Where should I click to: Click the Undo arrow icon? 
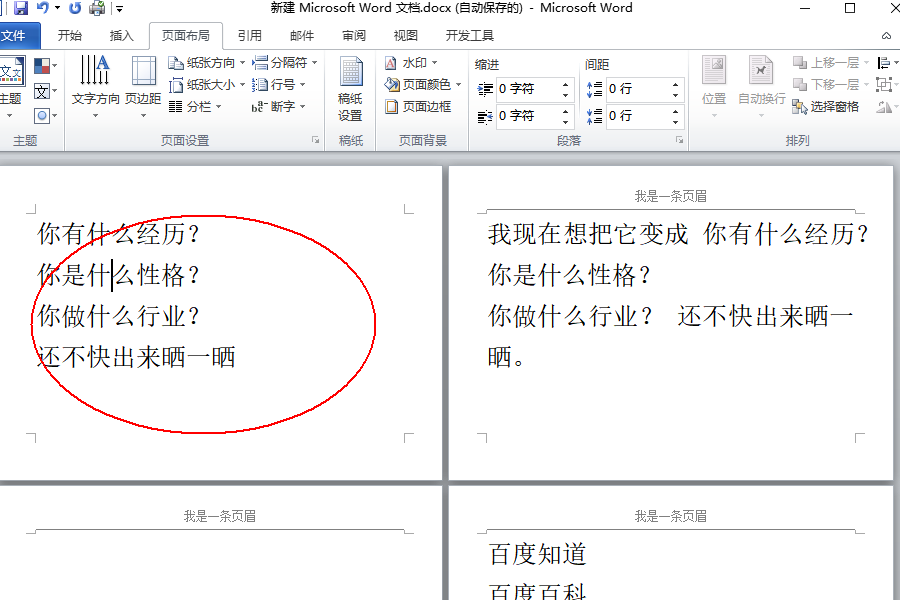tap(42, 8)
